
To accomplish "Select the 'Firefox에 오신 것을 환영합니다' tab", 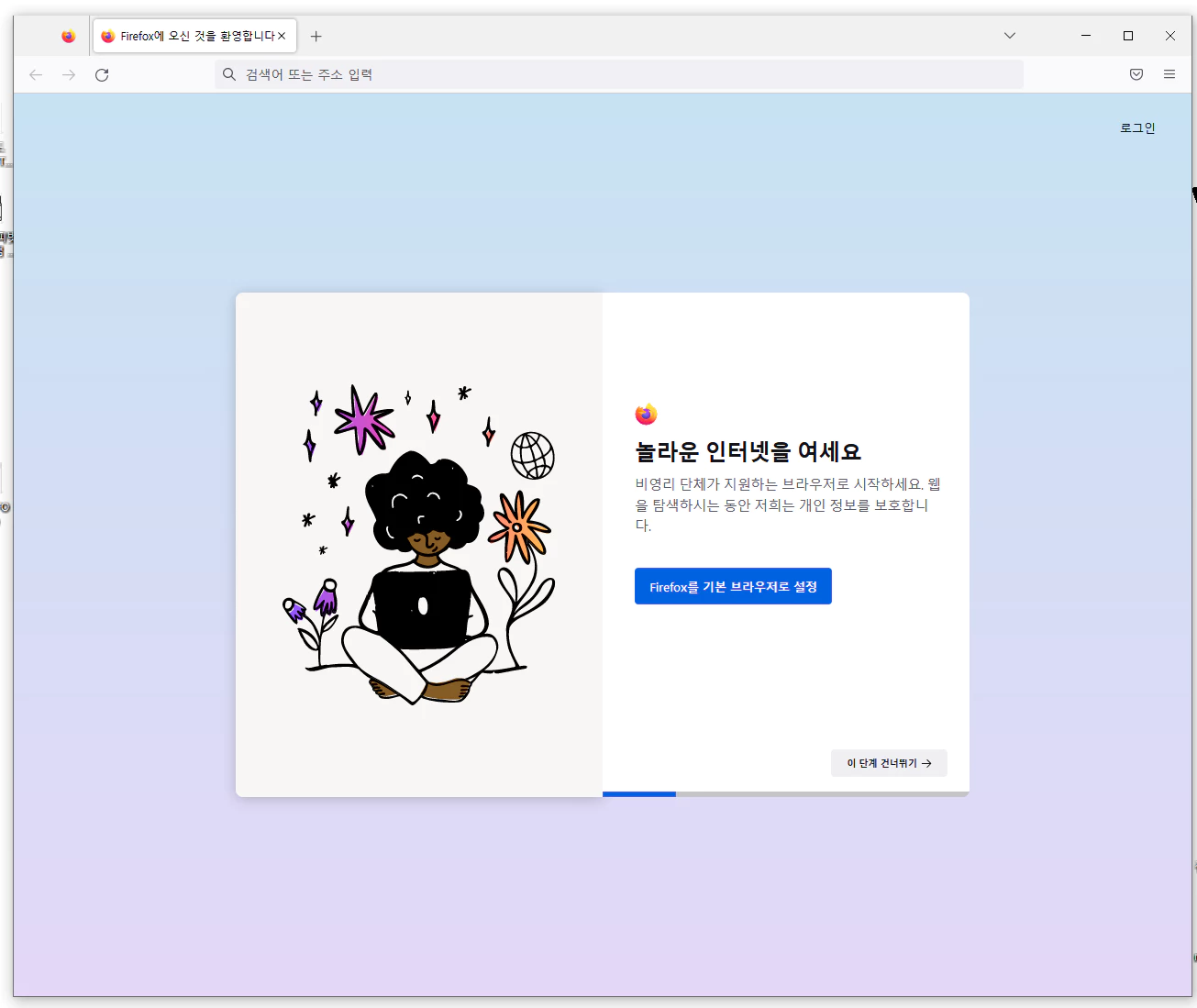I will pos(194,37).
